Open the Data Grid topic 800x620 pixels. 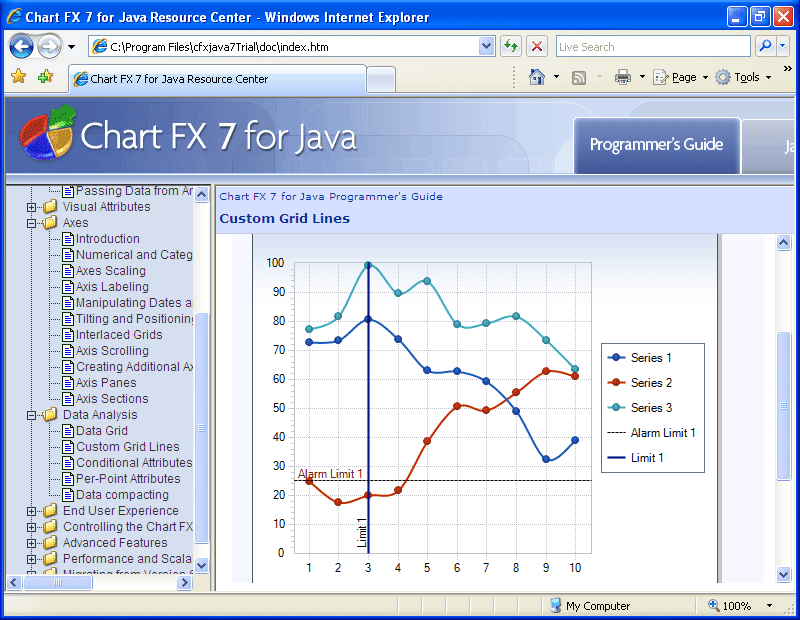click(x=102, y=431)
